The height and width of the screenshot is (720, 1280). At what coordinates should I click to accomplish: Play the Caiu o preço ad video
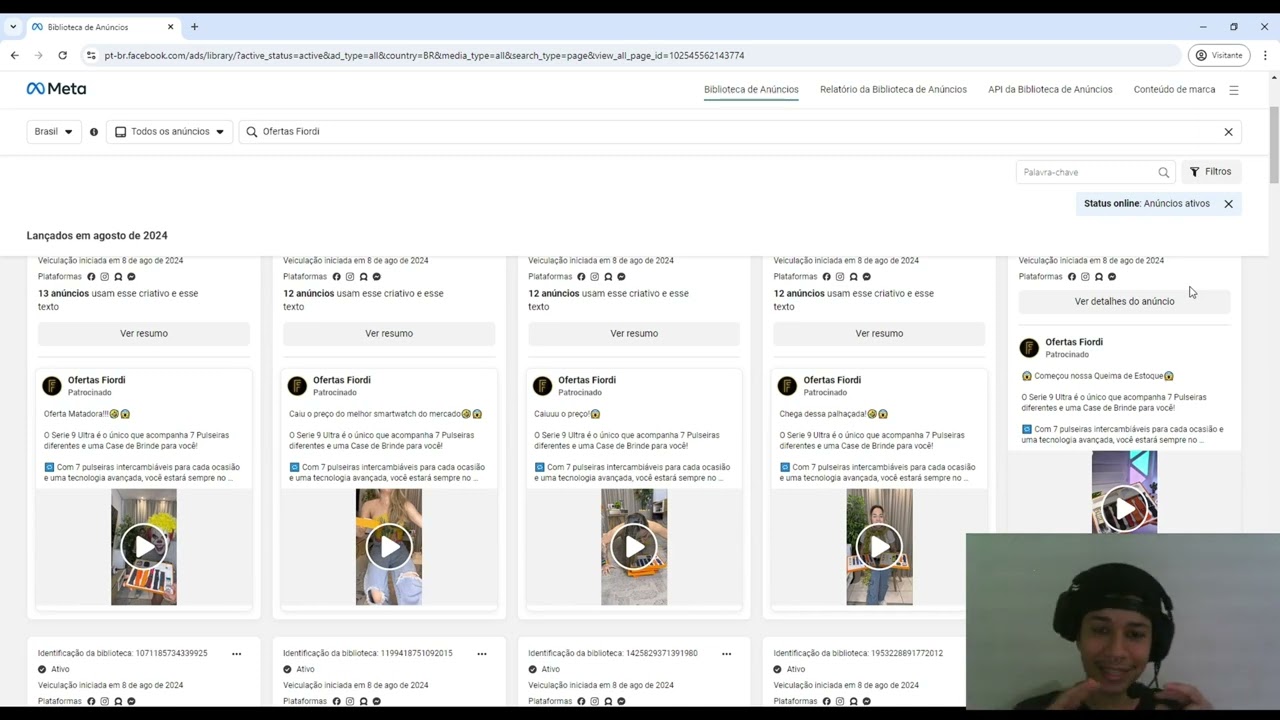click(389, 547)
